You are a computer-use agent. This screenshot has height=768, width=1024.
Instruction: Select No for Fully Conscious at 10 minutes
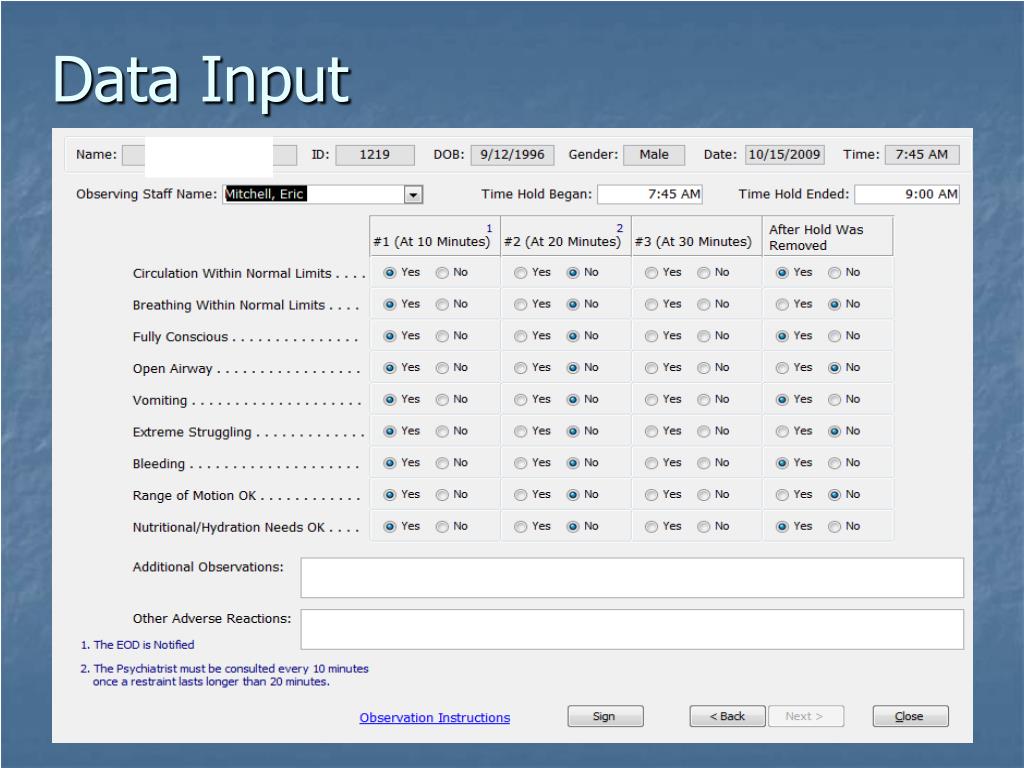(442, 336)
